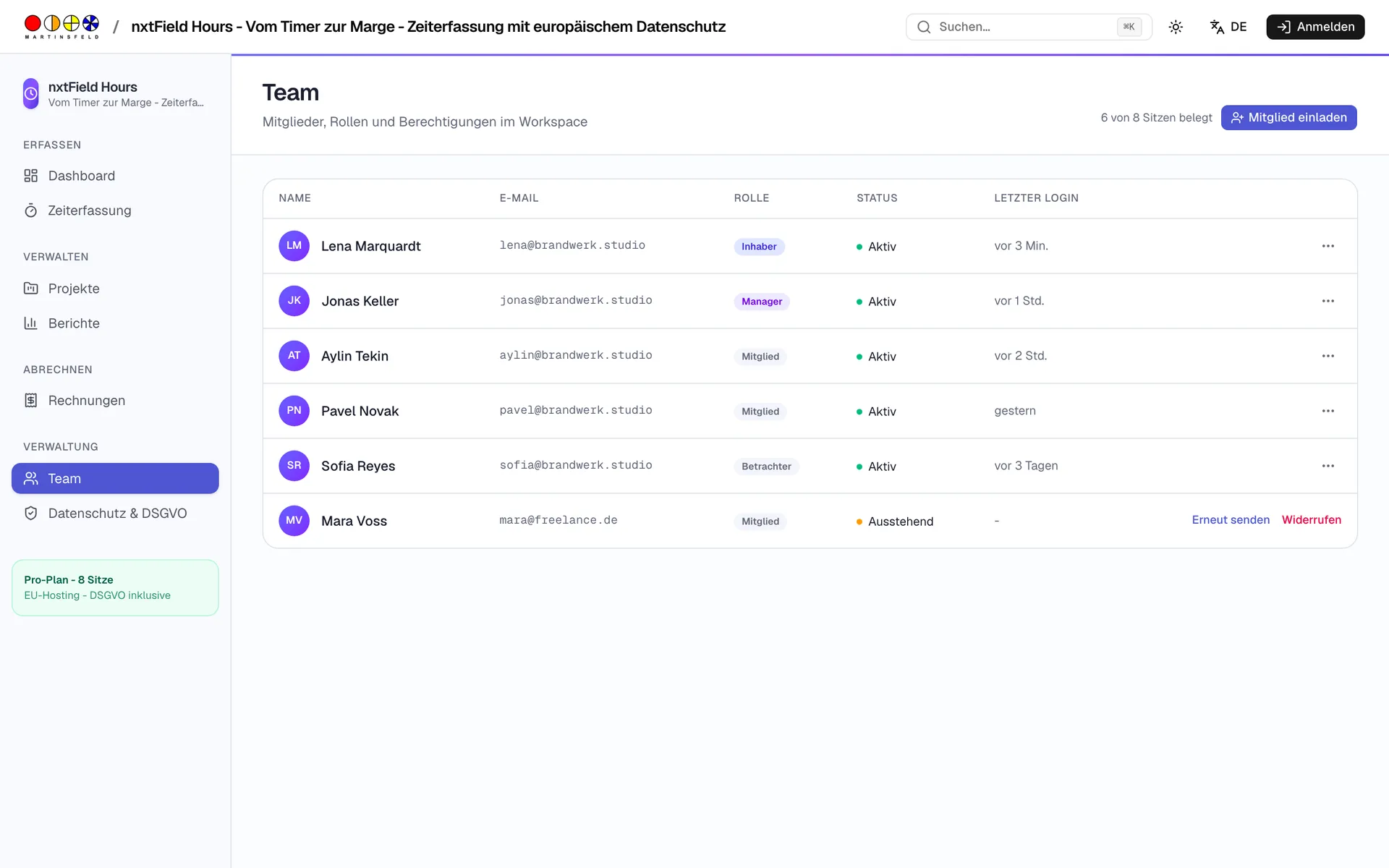This screenshot has width=1389, height=868.
Task: Click the NAME column header
Action: 294,198
